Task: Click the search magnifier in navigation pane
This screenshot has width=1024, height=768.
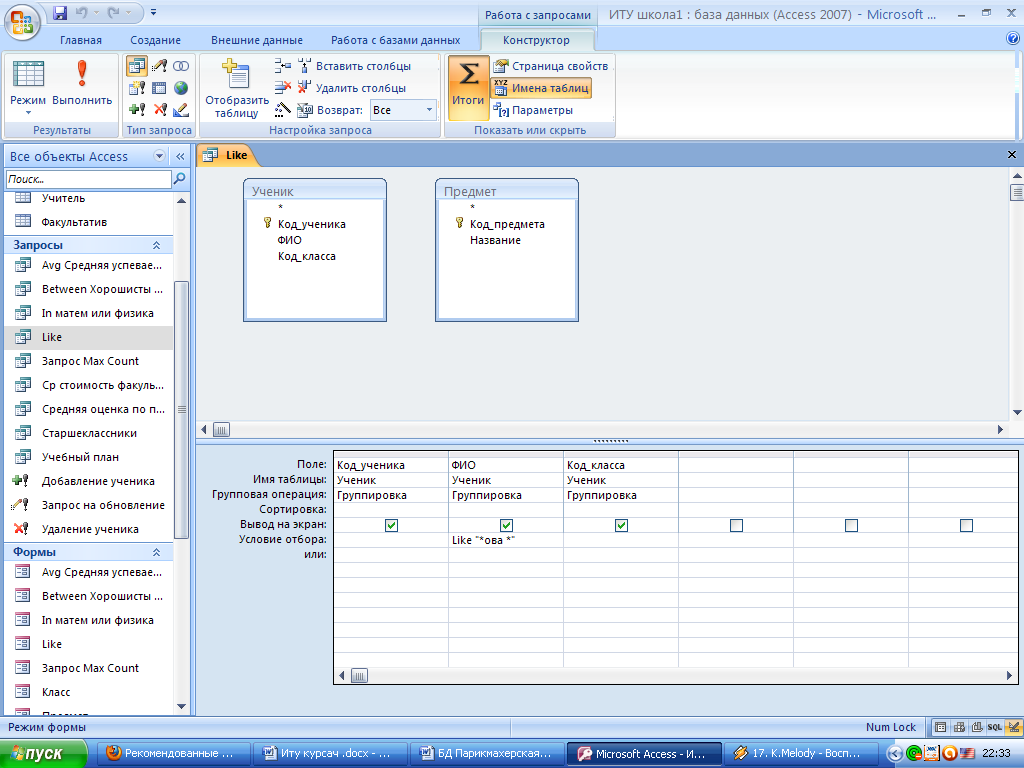Action: 180,178
